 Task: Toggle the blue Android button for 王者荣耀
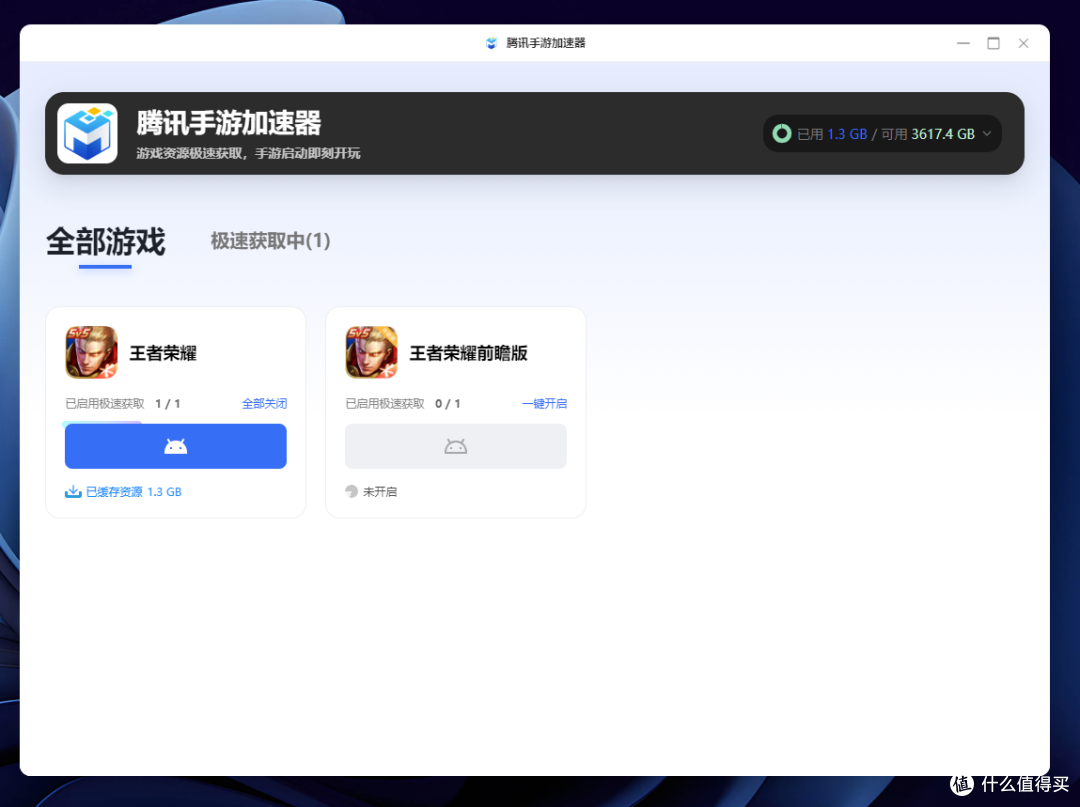pos(176,446)
